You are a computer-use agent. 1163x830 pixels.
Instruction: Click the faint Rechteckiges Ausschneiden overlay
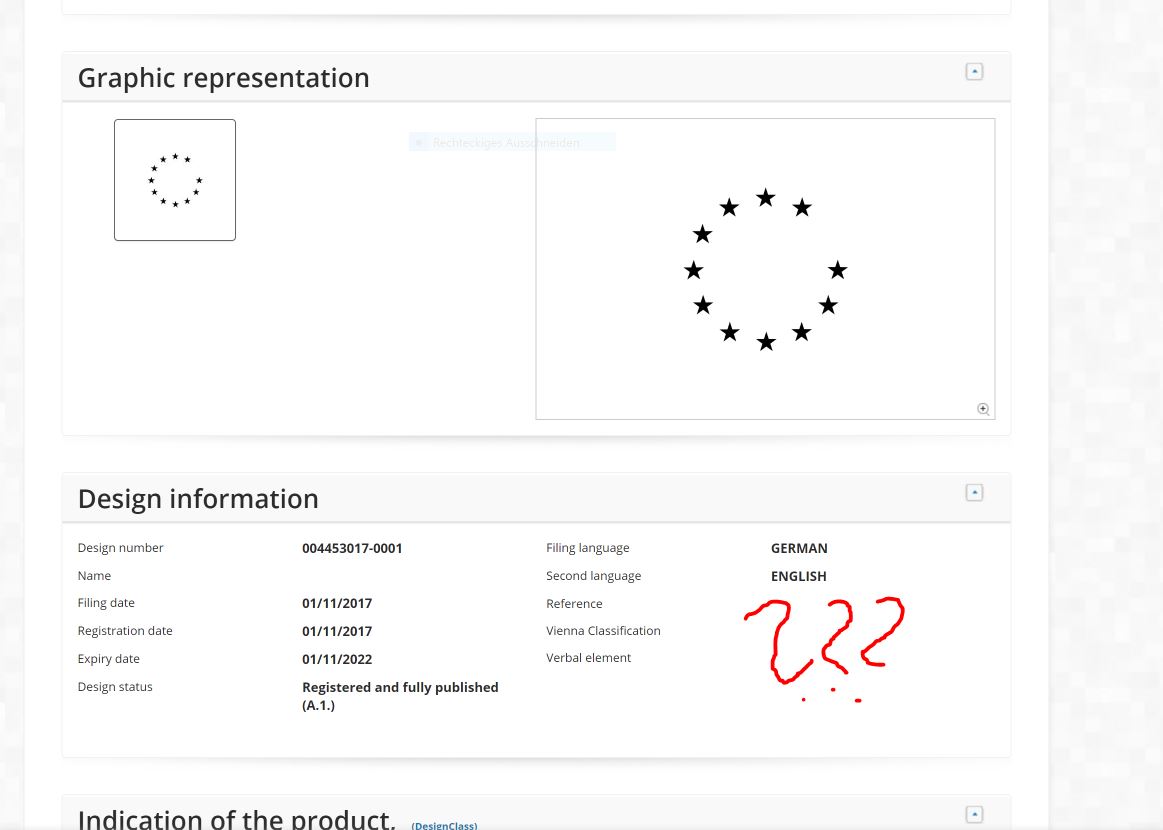(505, 143)
